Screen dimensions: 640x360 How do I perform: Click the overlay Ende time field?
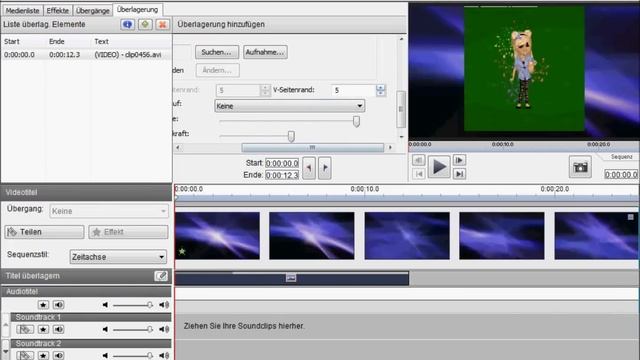click(282, 175)
